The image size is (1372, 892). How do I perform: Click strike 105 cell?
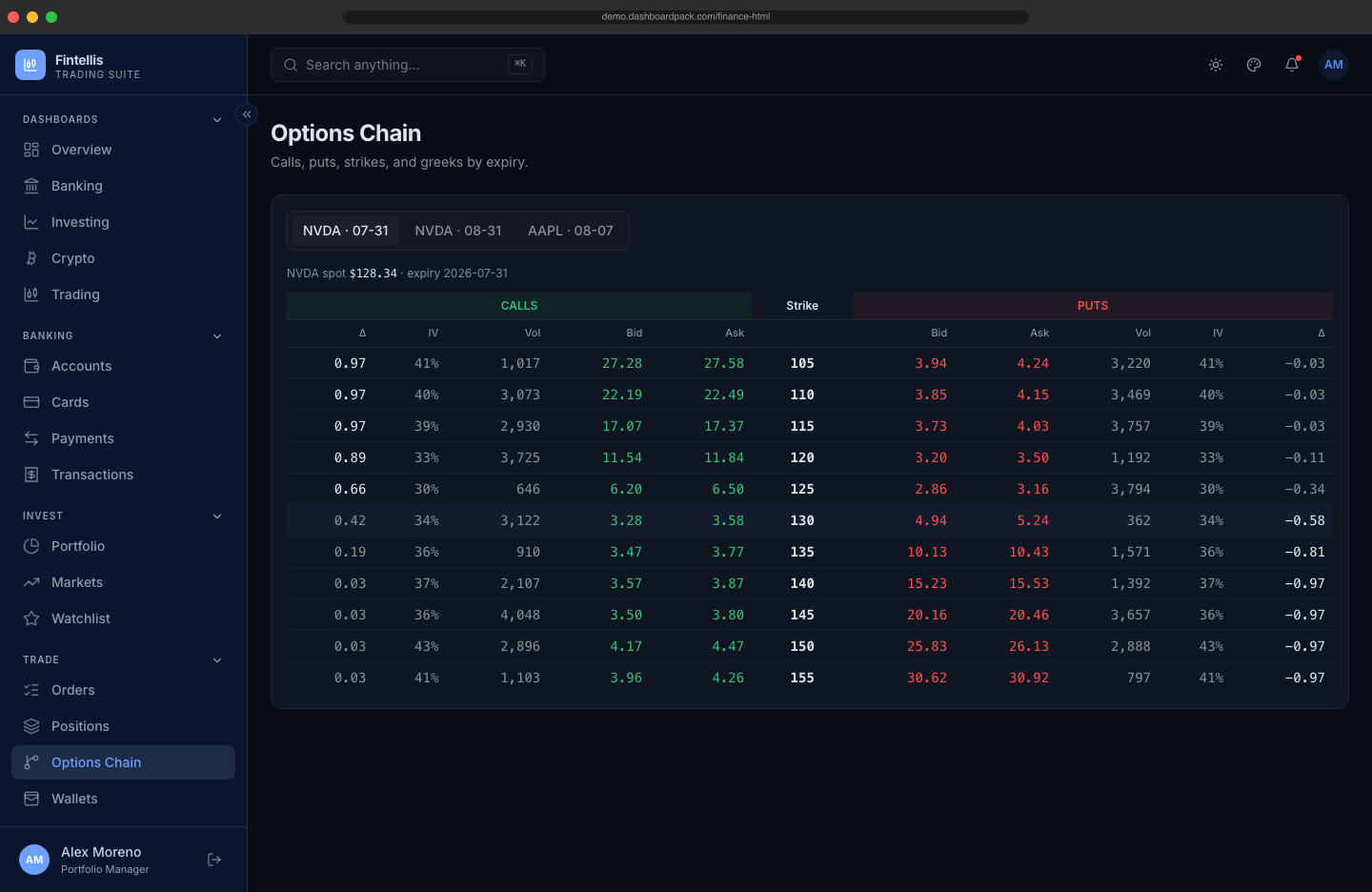[x=802, y=363]
